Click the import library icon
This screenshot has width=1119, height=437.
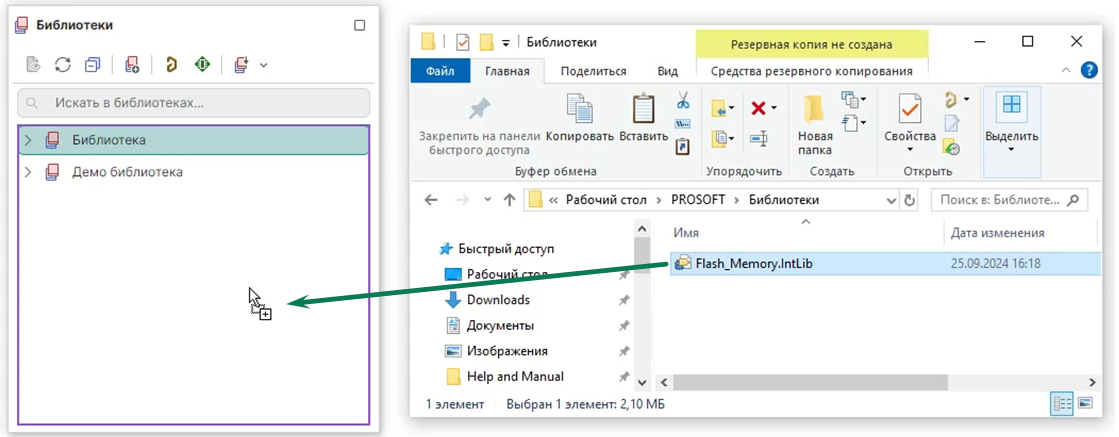(240, 65)
